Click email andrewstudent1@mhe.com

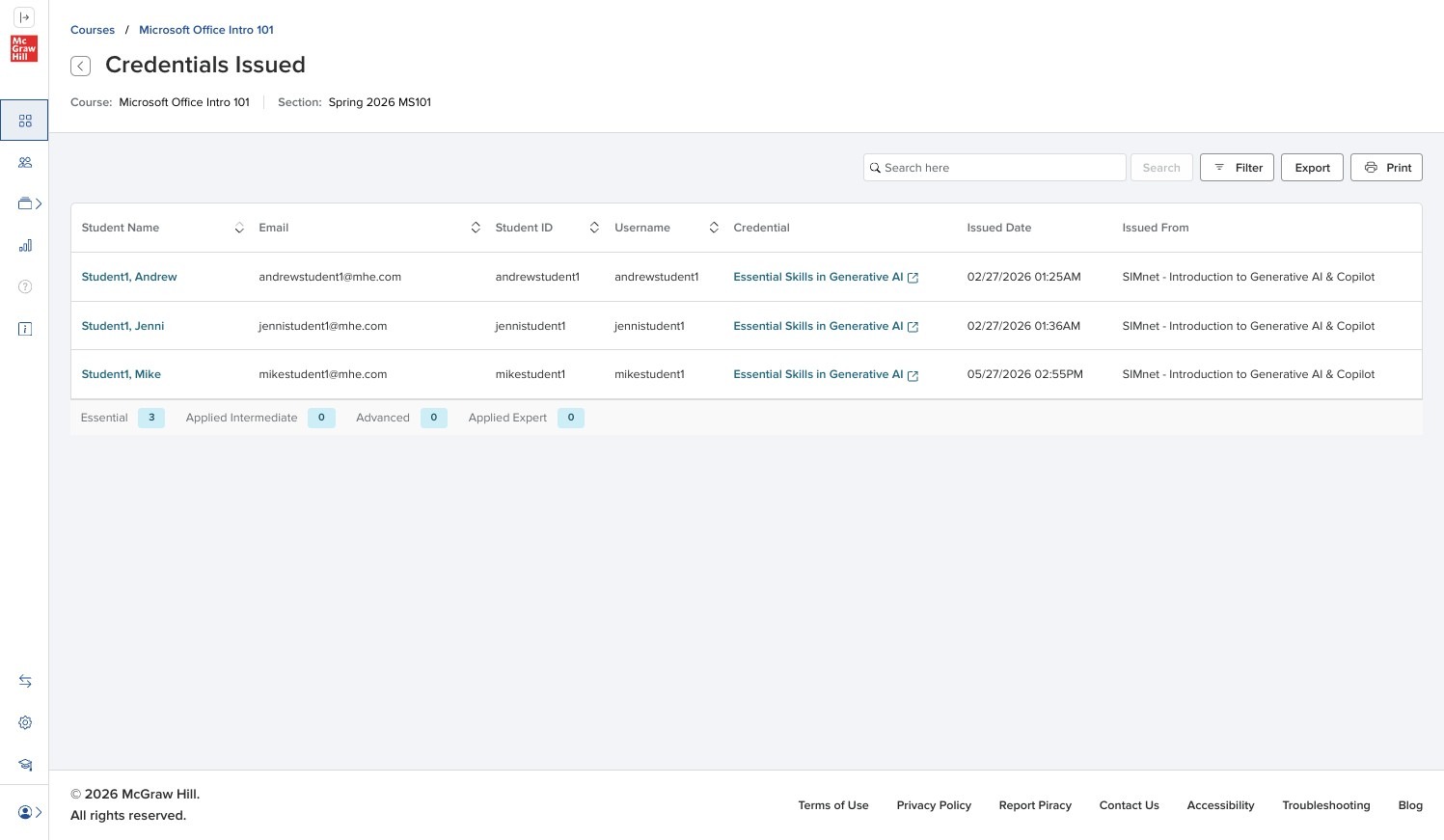pos(330,277)
